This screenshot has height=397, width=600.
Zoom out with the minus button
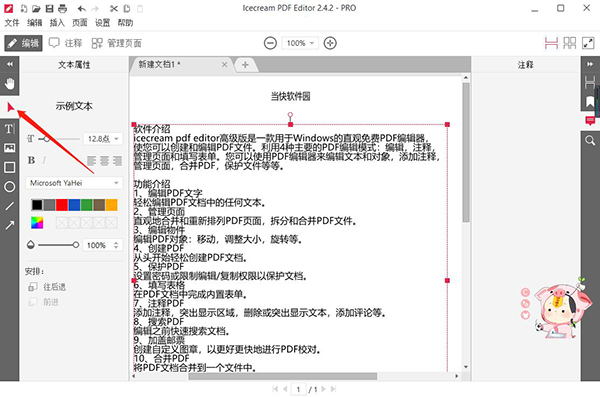tap(270, 43)
